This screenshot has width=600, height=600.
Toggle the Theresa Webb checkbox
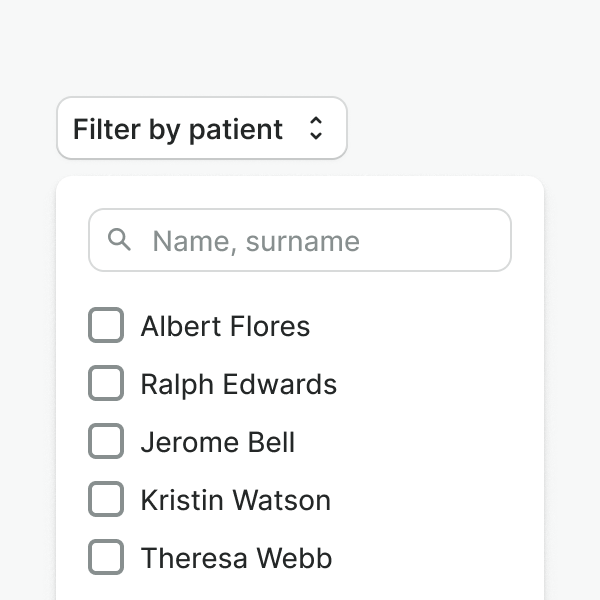[106, 557]
